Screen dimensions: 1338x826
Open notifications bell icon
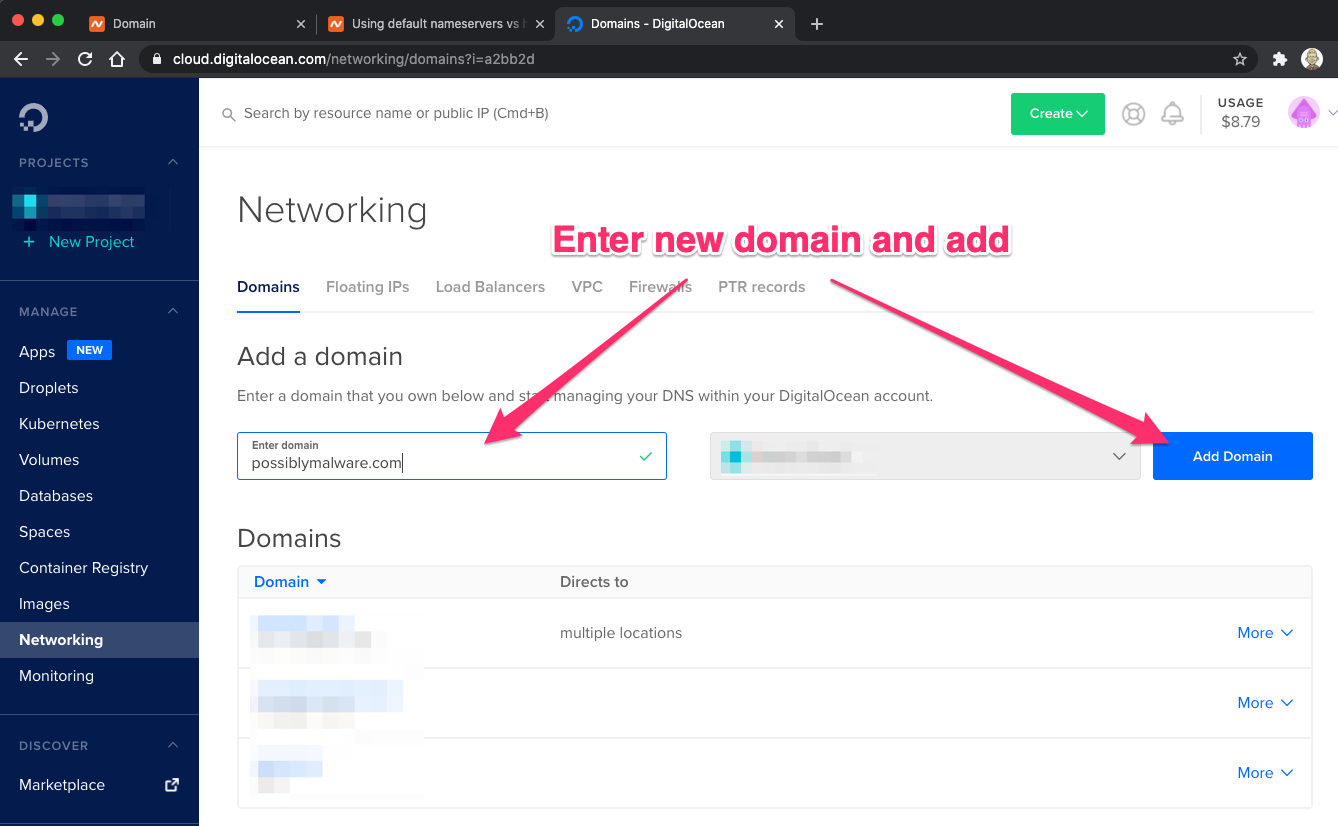[1172, 114]
